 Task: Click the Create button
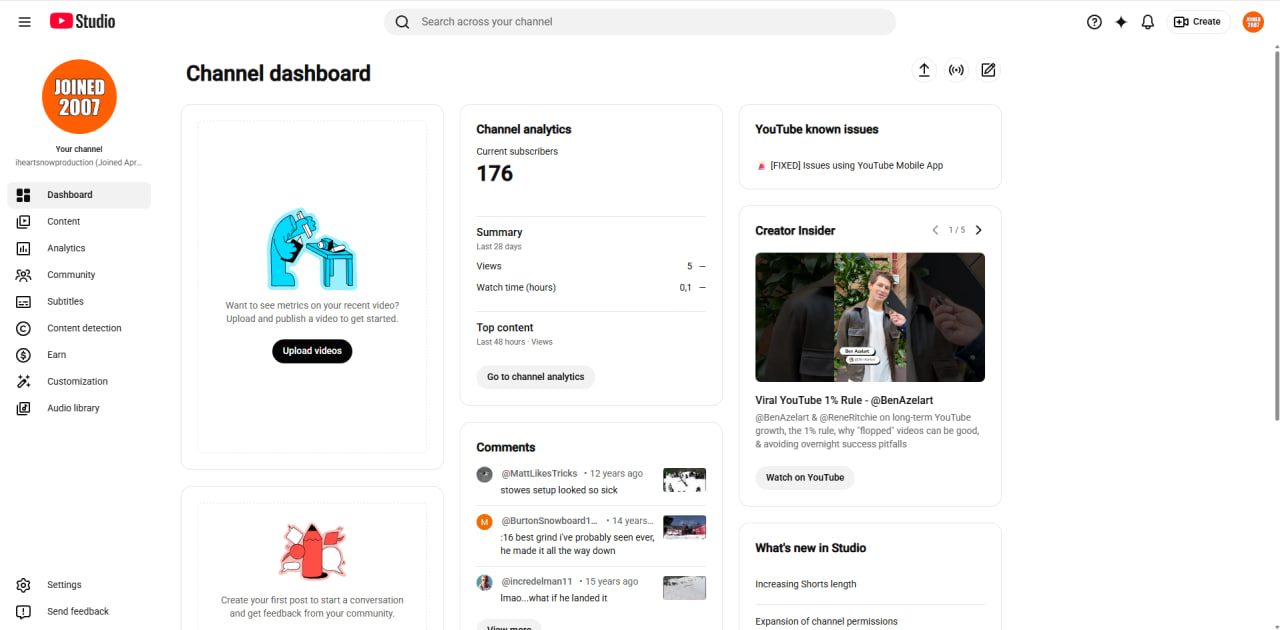point(1198,22)
